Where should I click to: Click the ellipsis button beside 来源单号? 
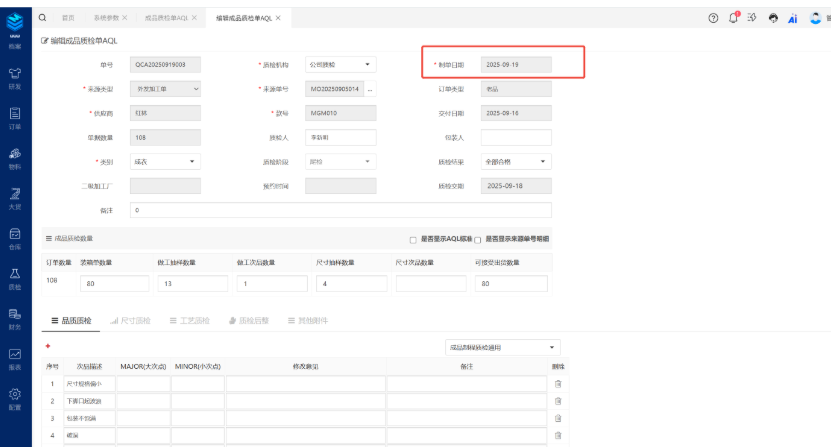click(x=371, y=89)
